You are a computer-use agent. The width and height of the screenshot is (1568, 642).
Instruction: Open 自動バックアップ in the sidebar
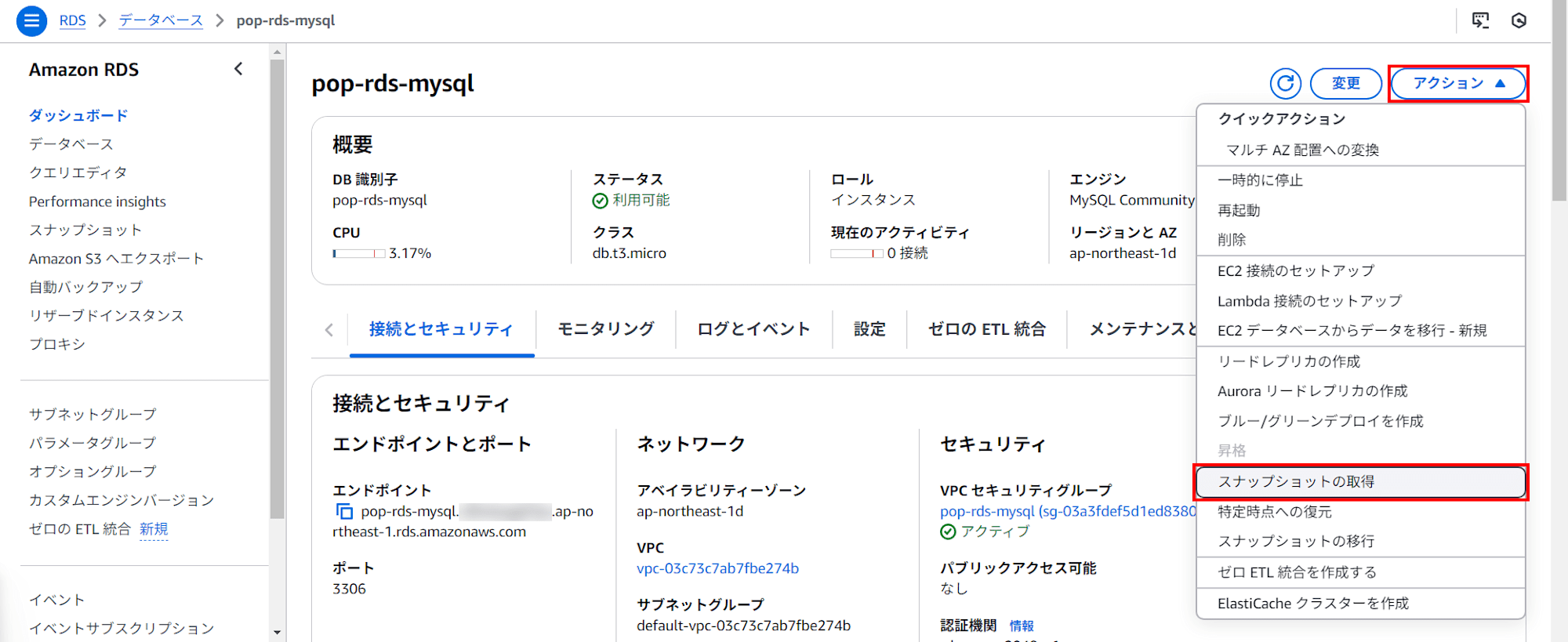pyautogui.click(x=86, y=287)
